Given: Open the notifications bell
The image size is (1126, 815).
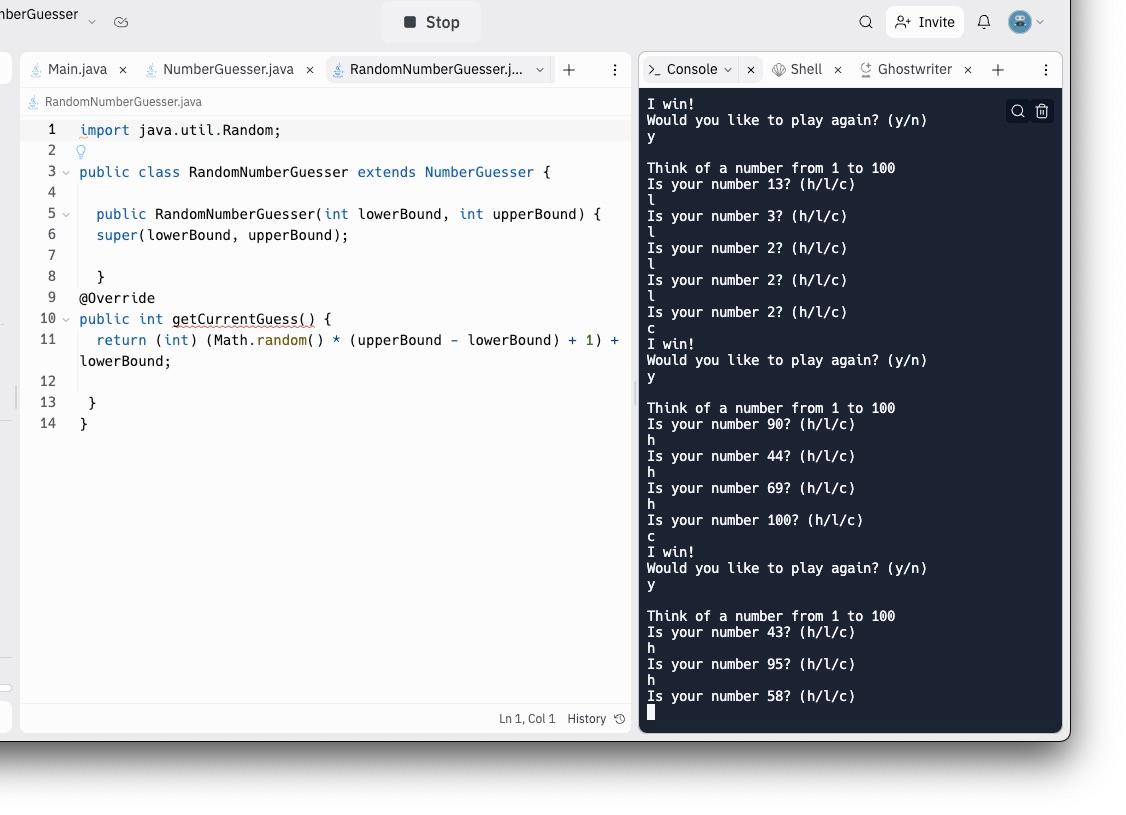Looking at the screenshot, I should coord(984,21).
